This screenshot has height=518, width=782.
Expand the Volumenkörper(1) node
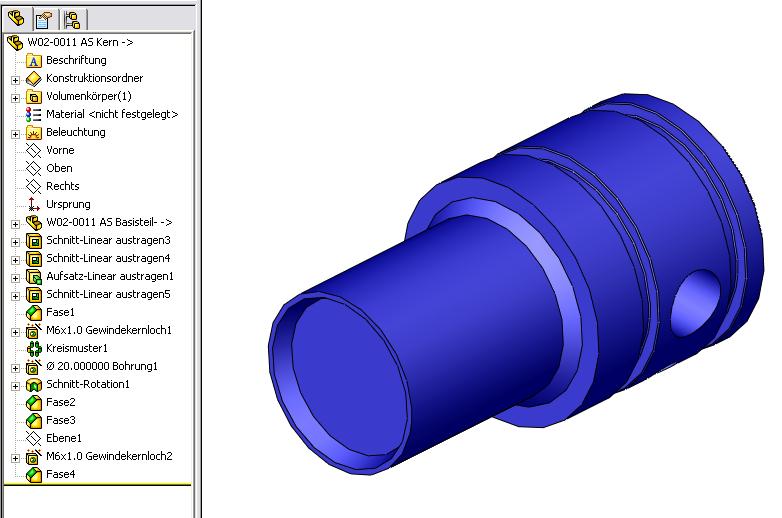click(15, 98)
